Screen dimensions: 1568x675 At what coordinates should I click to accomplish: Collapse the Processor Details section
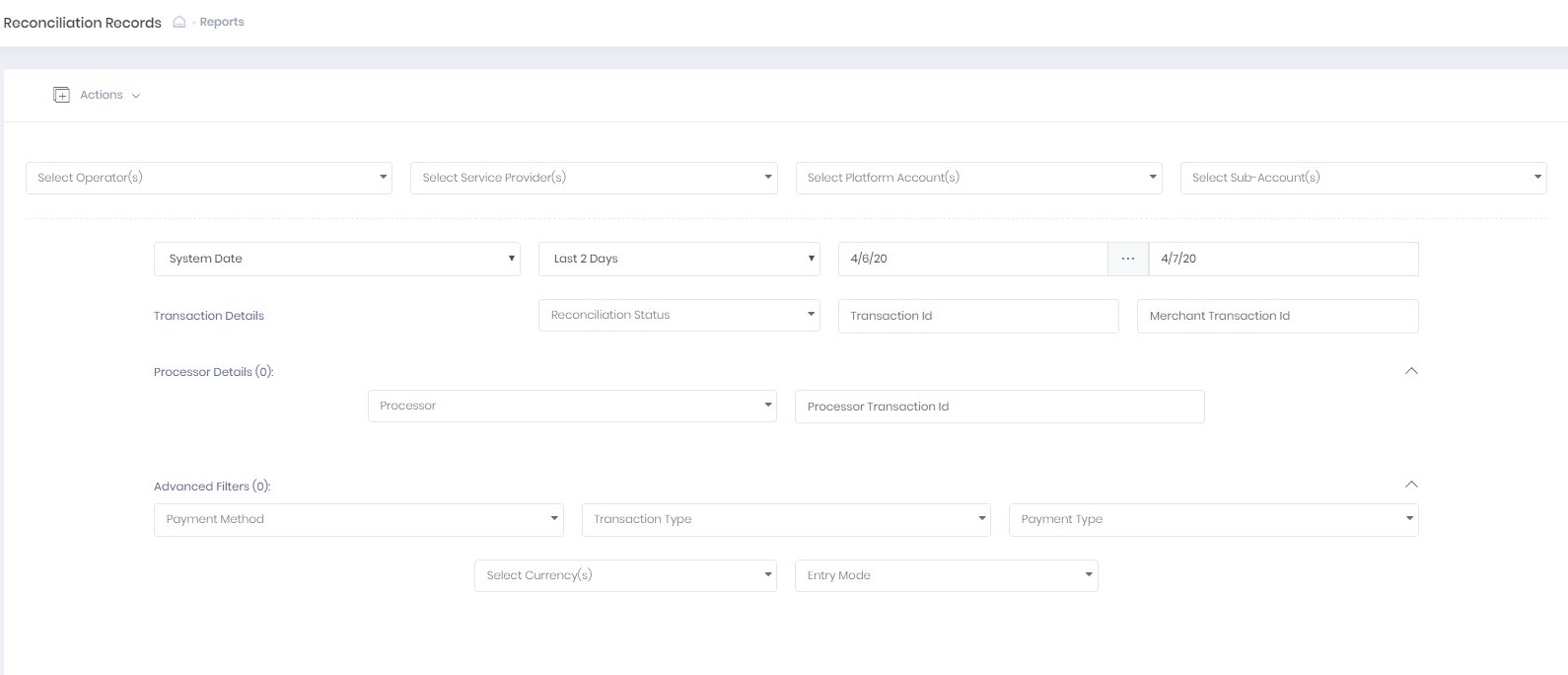click(x=1411, y=371)
